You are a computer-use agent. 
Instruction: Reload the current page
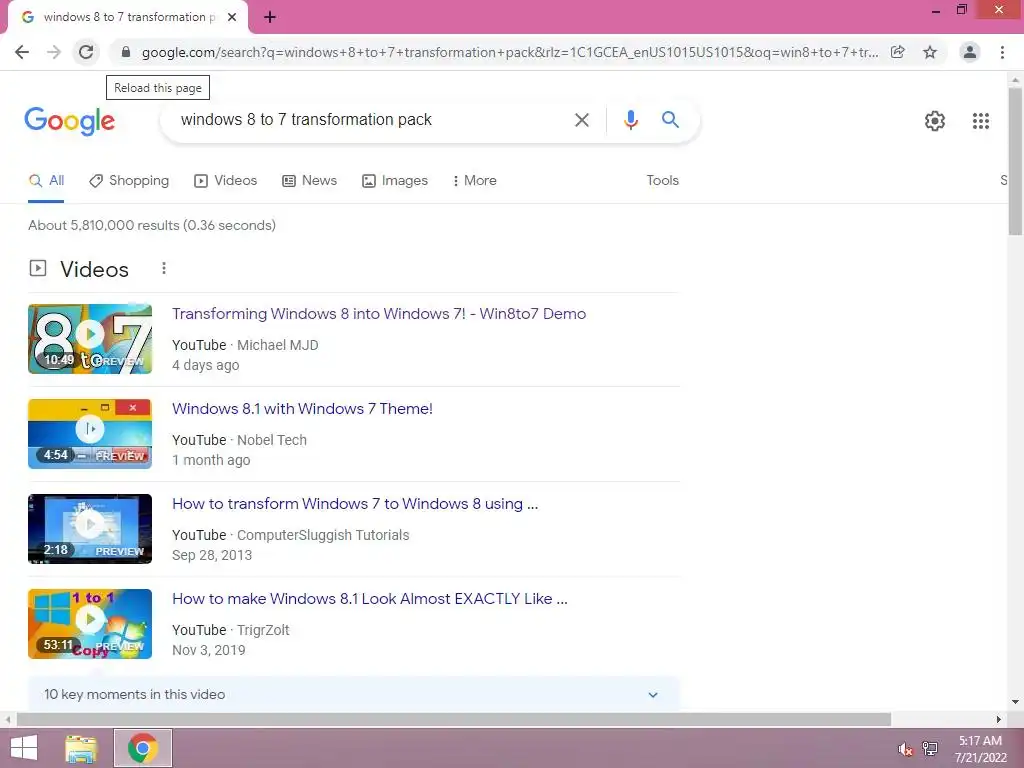tap(86, 52)
